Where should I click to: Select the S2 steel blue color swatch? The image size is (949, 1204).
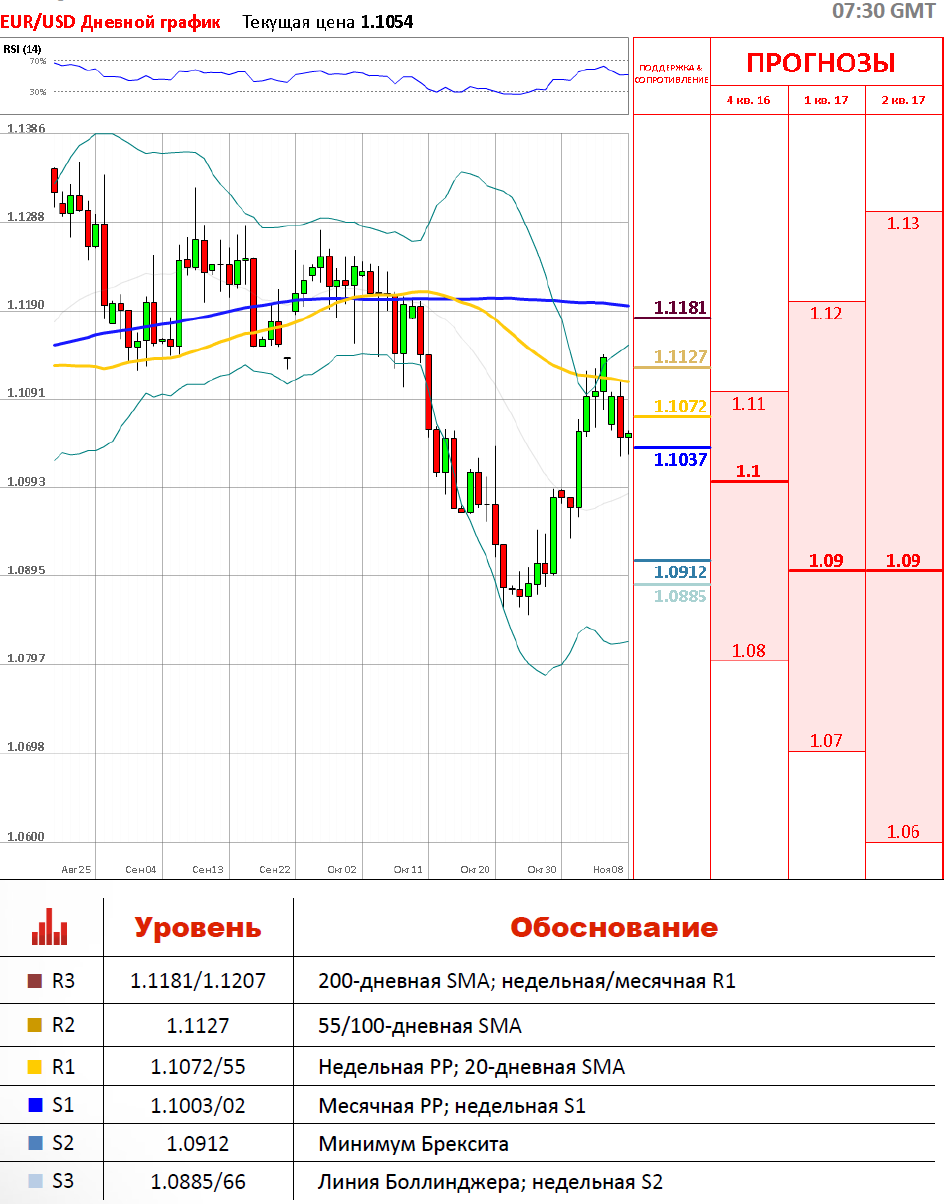pyautogui.click(x=34, y=1144)
